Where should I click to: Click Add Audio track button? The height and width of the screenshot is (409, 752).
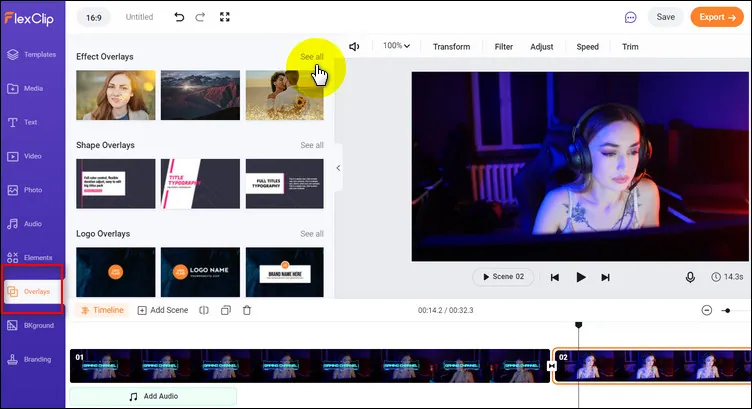point(153,396)
